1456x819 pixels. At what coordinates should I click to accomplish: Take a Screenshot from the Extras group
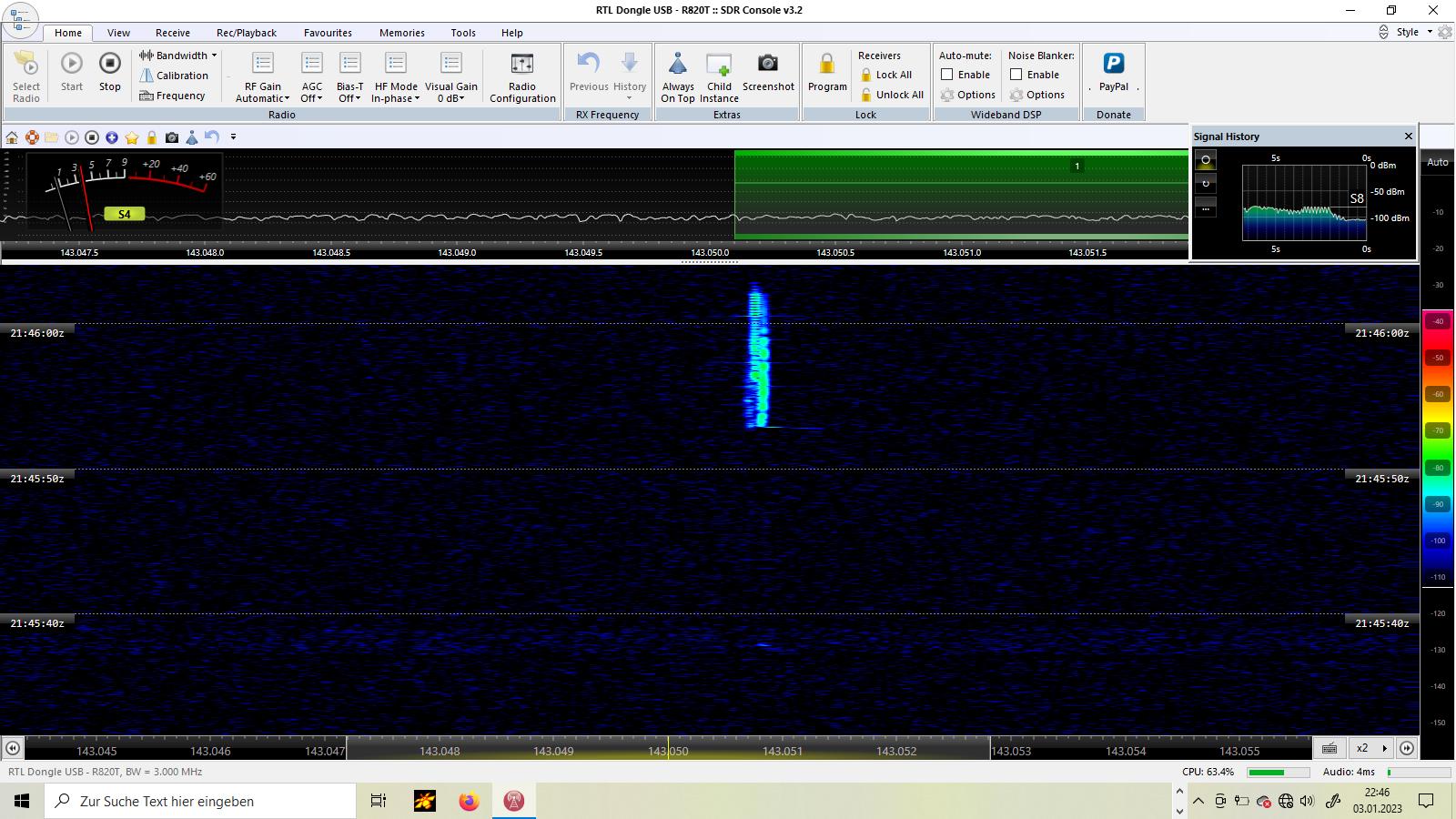[x=768, y=73]
